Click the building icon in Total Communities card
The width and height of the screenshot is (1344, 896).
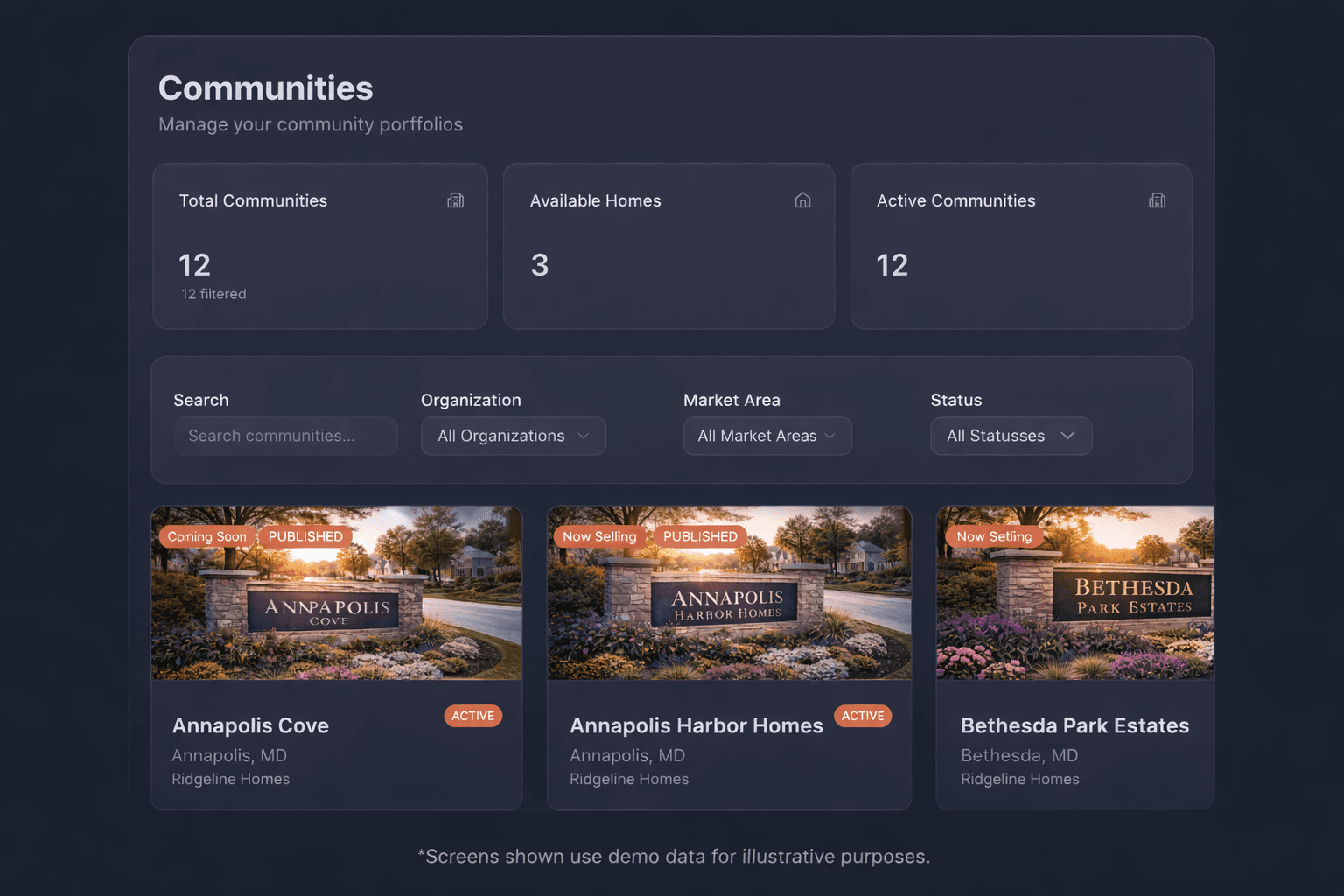point(455,200)
